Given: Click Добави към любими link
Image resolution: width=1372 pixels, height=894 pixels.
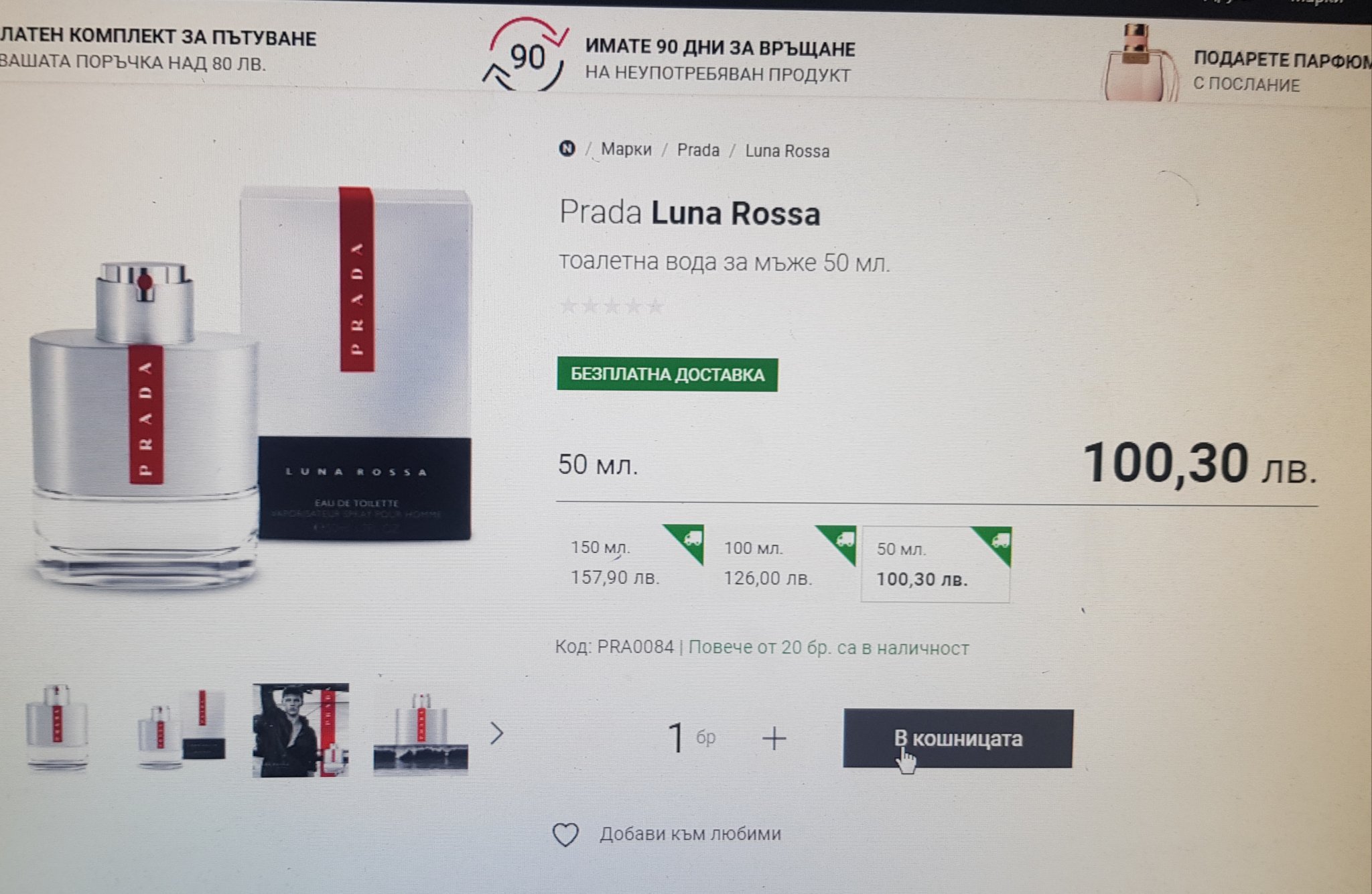Looking at the screenshot, I should click(690, 834).
